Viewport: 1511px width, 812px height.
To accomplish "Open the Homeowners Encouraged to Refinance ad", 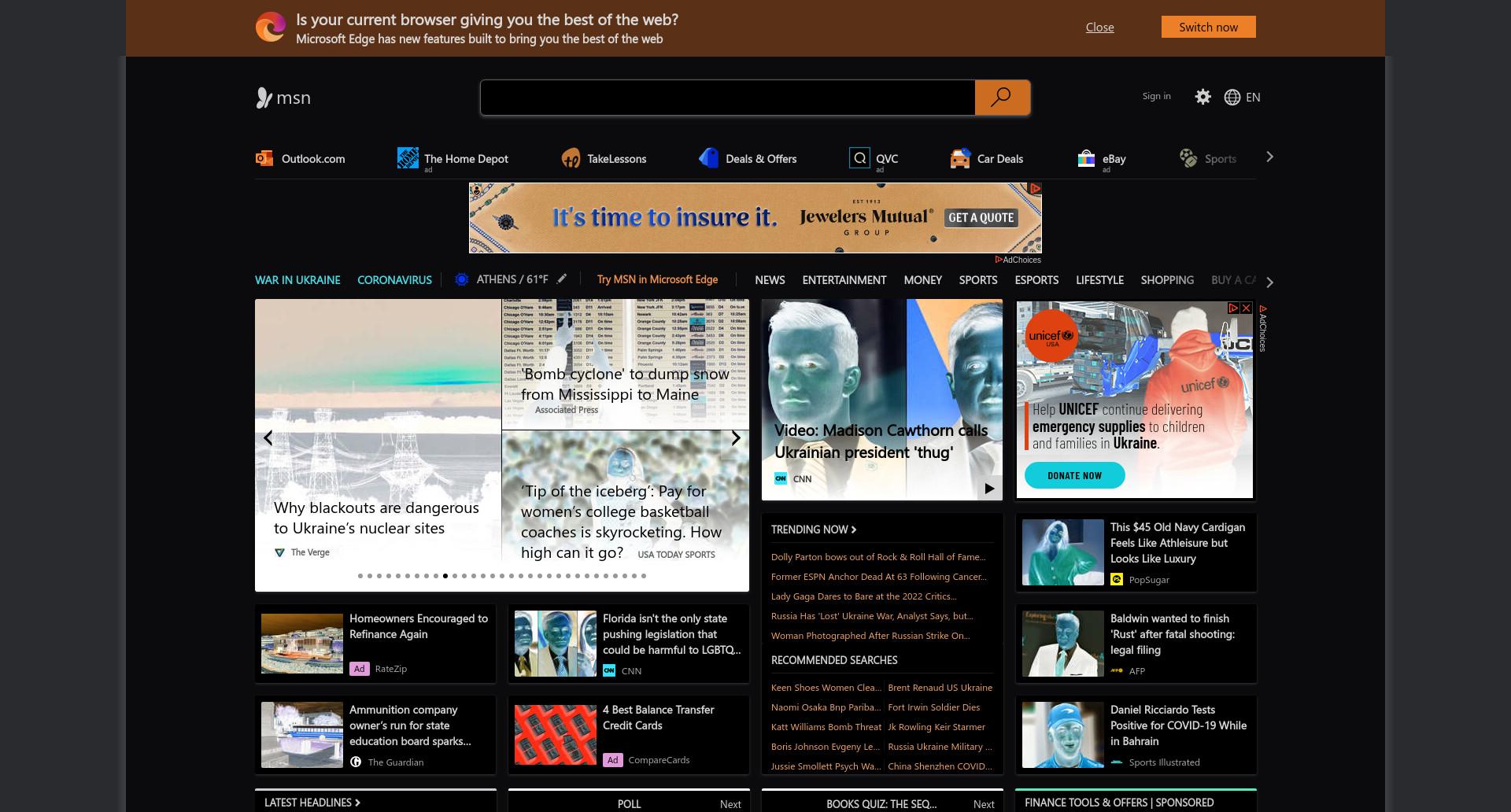I will point(375,644).
